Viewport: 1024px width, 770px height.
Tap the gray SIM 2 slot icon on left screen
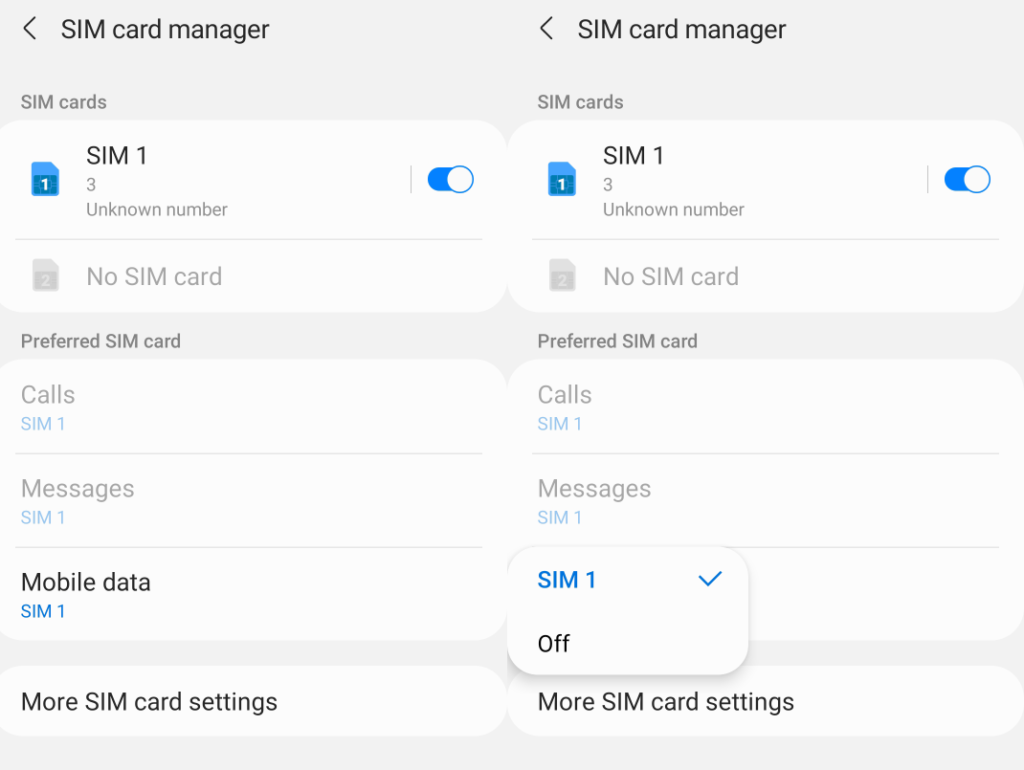45,275
